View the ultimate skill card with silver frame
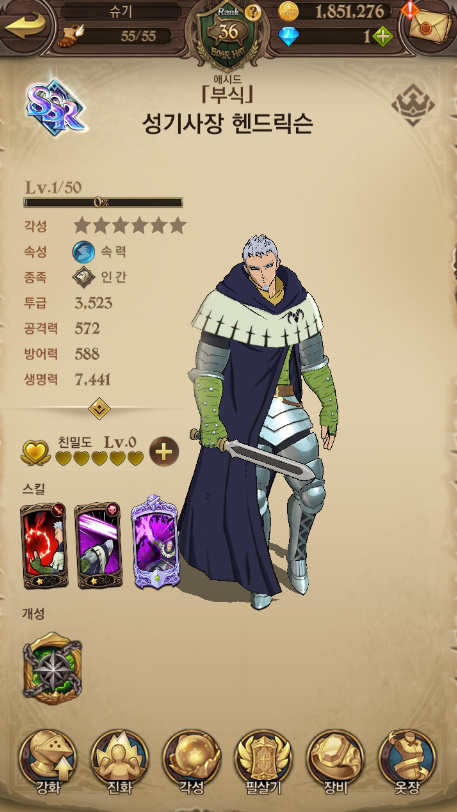This screenshot has width=457, height=812. (154, 542)
